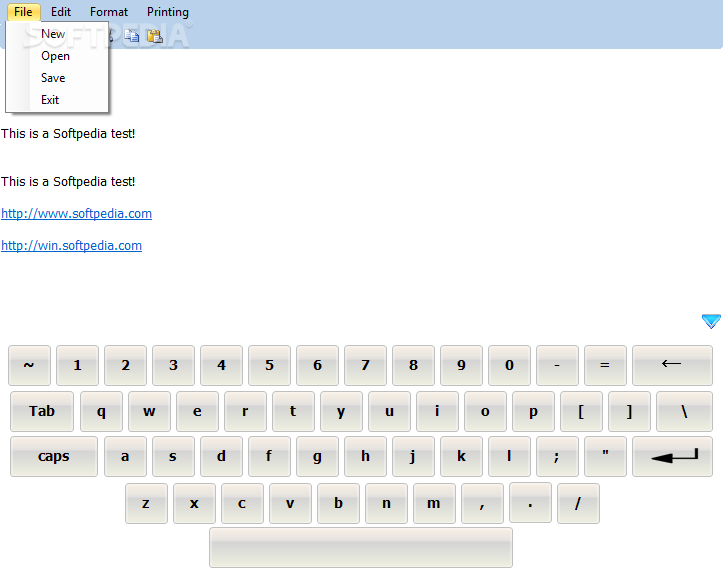This screenshot has width=723, height=571.
Task: Open the Edit menu
Action: pyautogui.click(x=61, y=12)
